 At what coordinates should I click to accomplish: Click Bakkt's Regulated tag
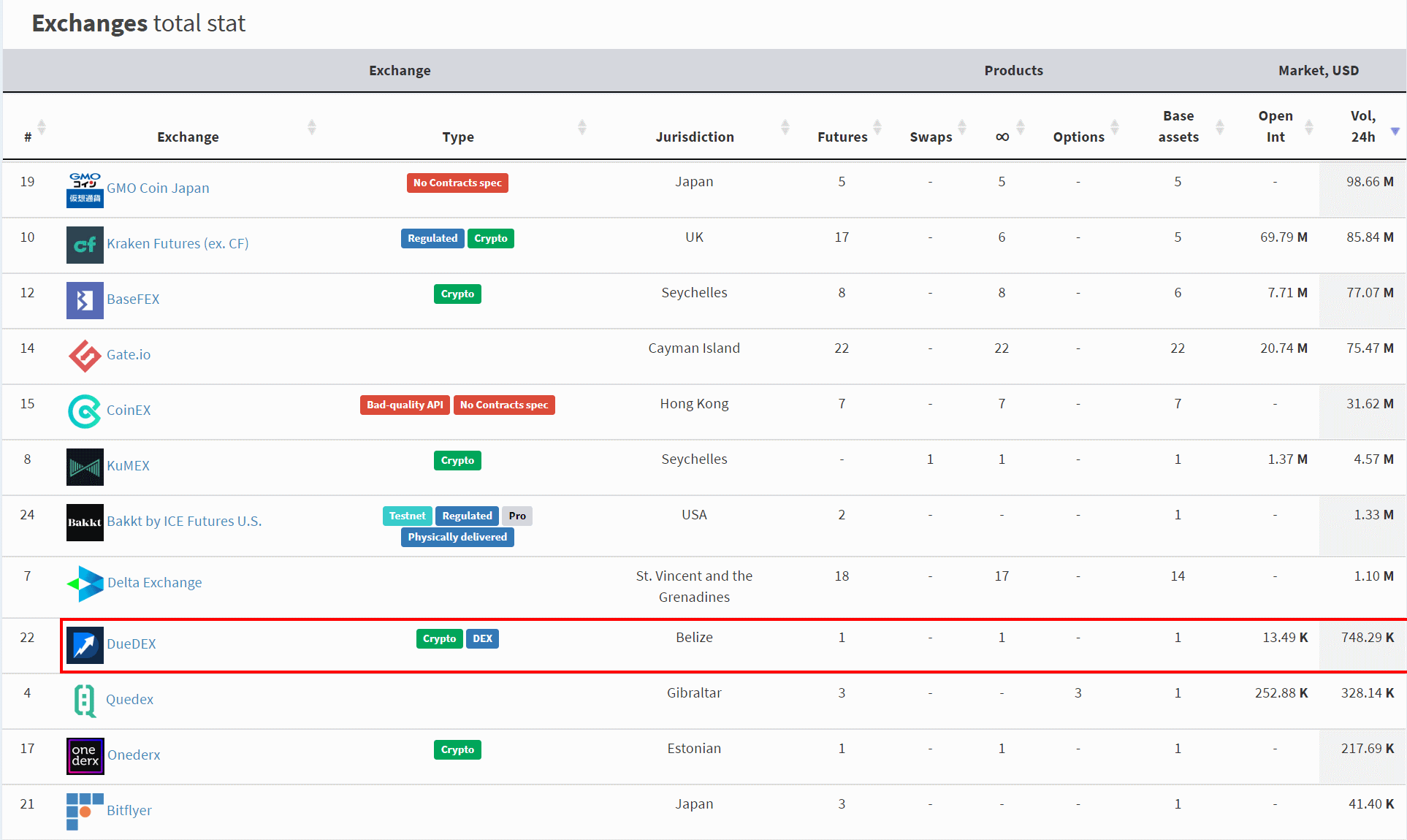click(467, 516)
